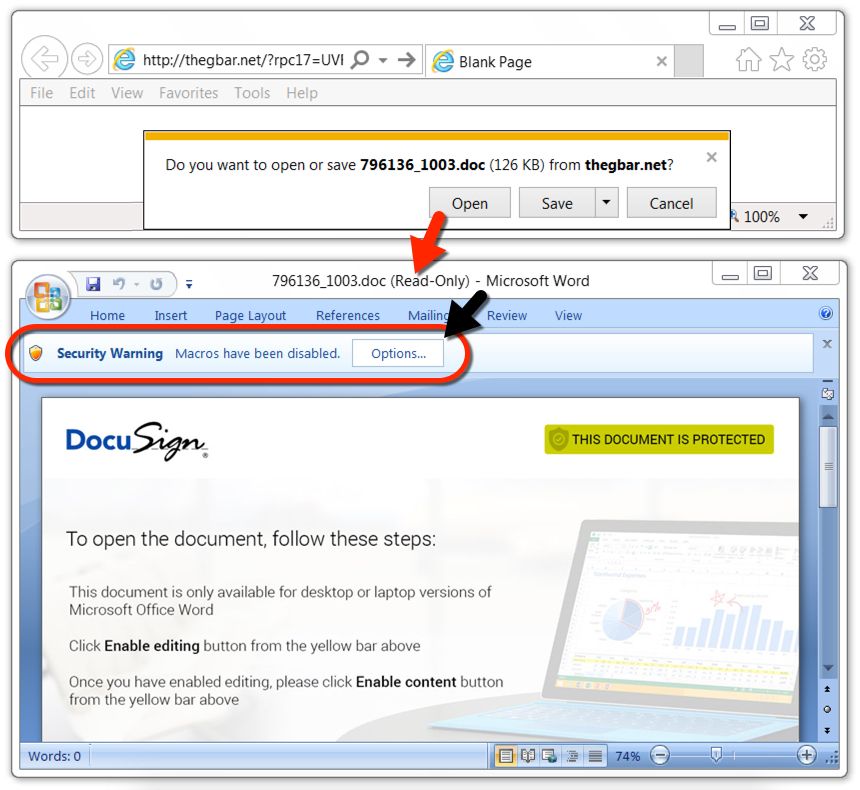Click the 74% zoom level in Word
The image size is (860, 790).
tap(627, 756)
